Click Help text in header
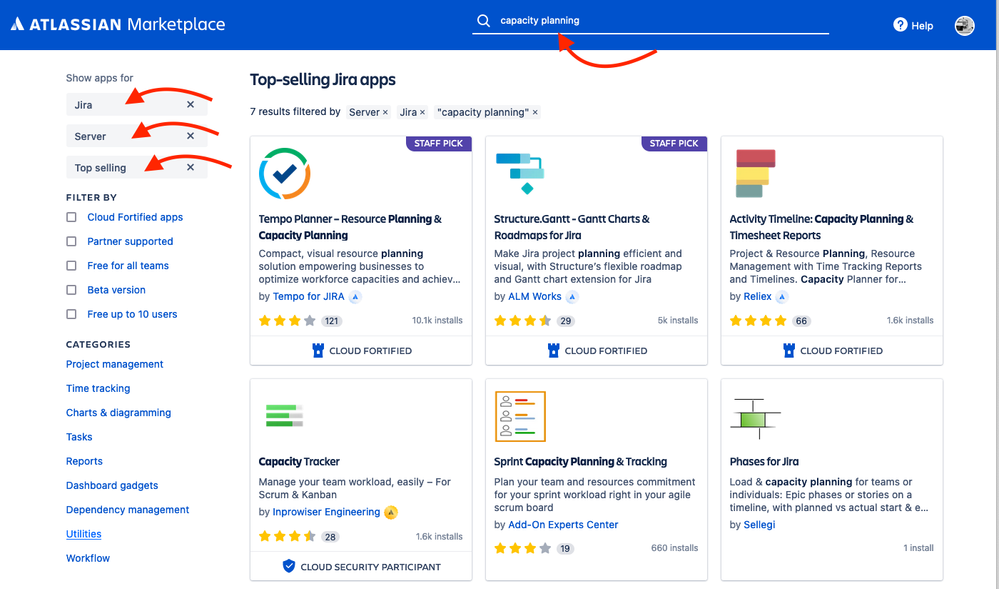Viewport: 999px width, 589px height. click(922, 25)
